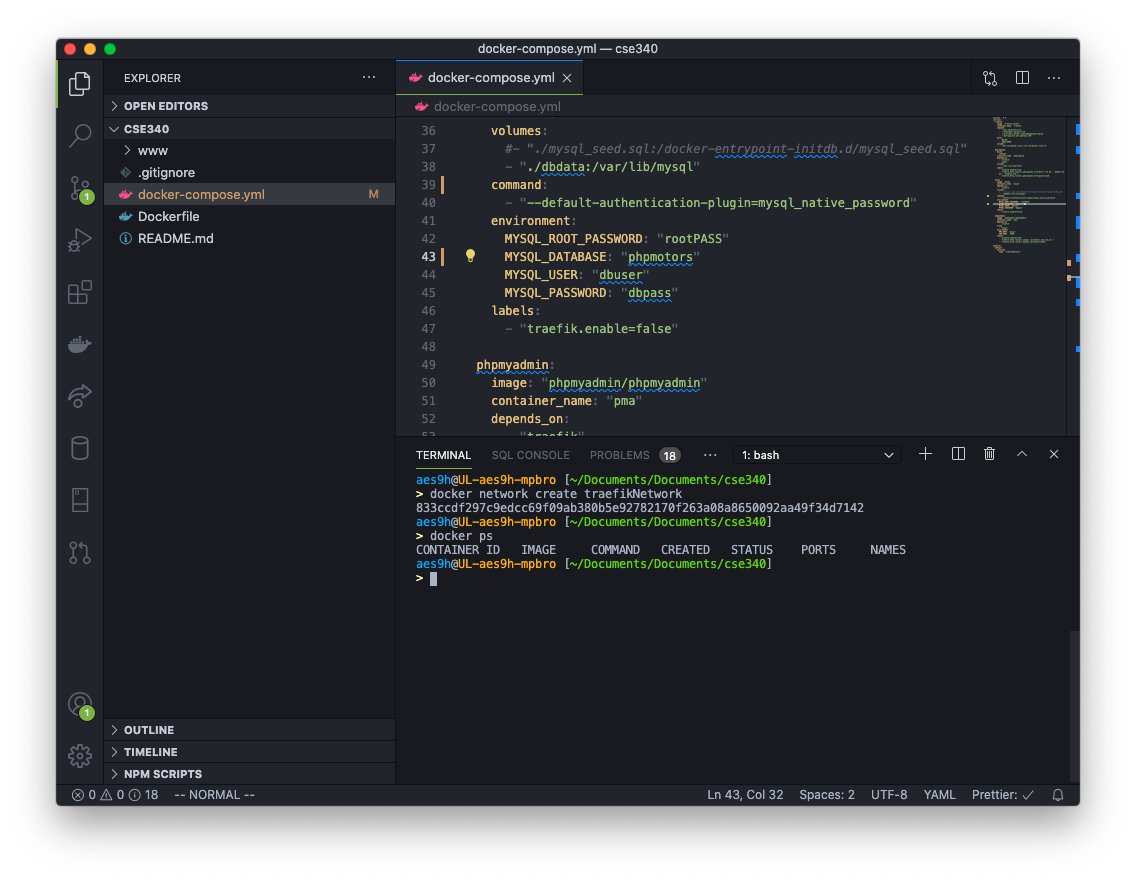
Task: Toggle the notifications bell in status bar
Action: (1057, 794)
